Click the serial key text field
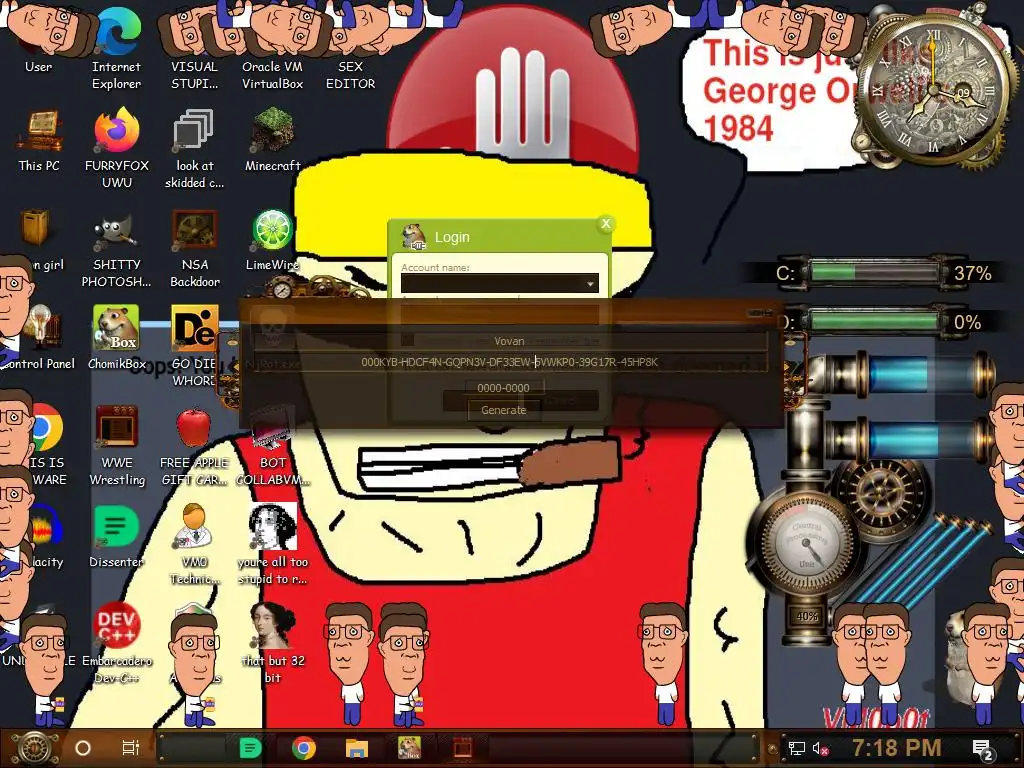The height and width of the screenshot is (768, 1024). (x=509, y=362)
